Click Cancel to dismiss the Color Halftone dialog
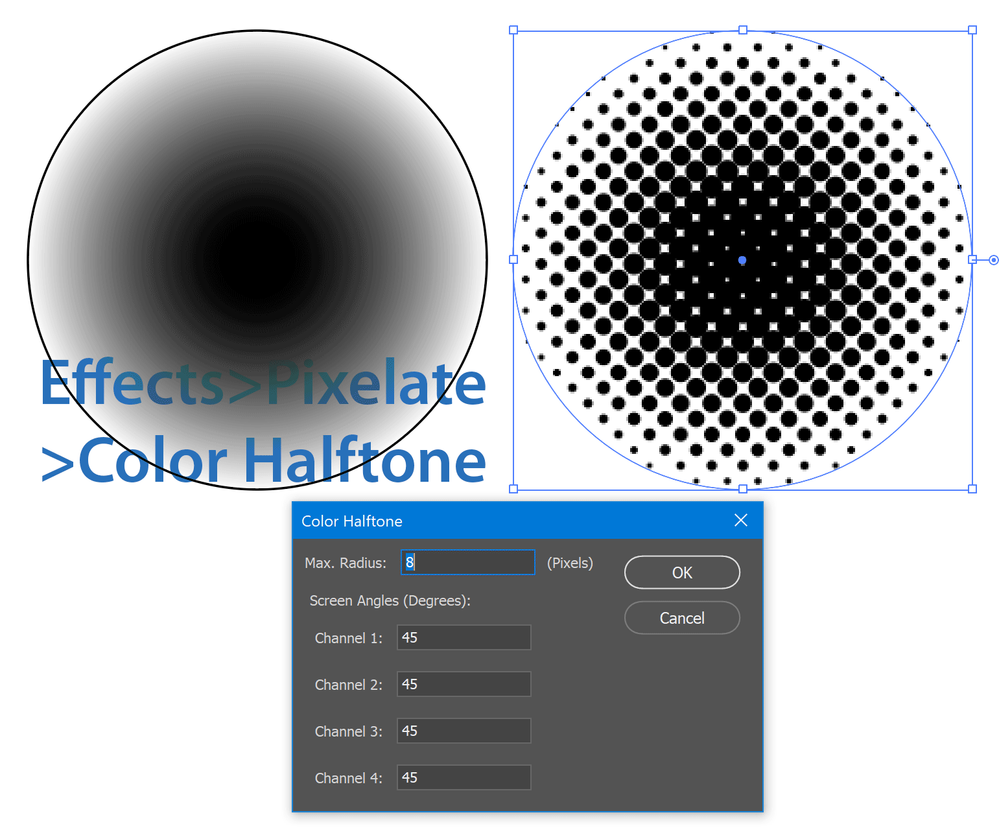The width and height of the screenshot is (999, 830). coord(682,618)
